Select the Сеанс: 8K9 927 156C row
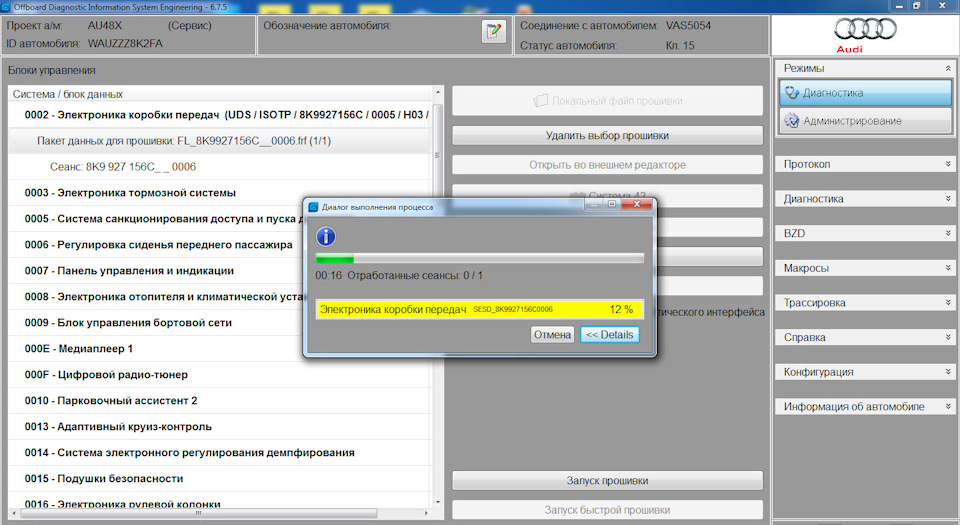960x525 pixels. tap(220, 166)
